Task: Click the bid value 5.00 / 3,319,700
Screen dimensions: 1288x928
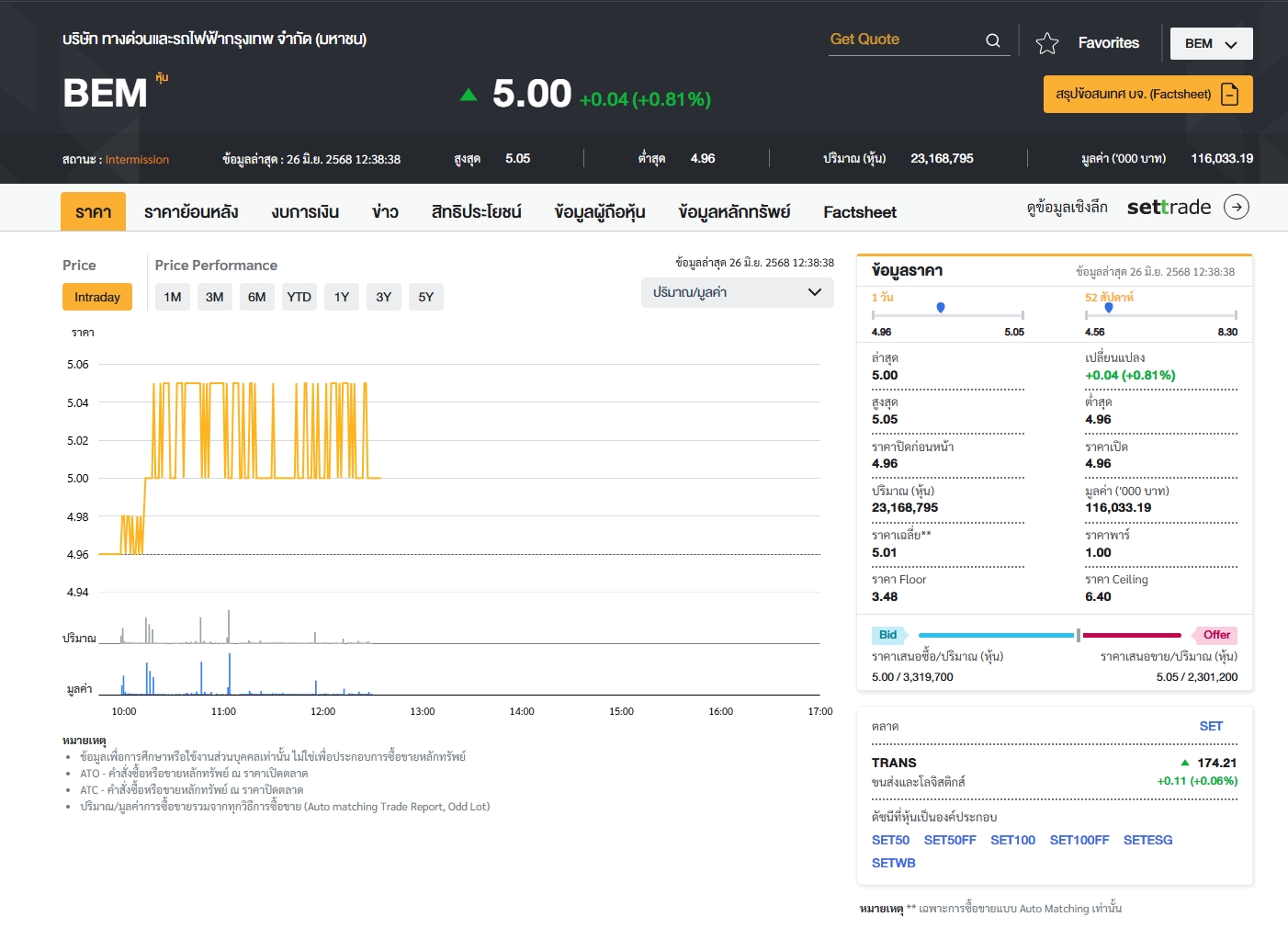Action: point(912,677)
